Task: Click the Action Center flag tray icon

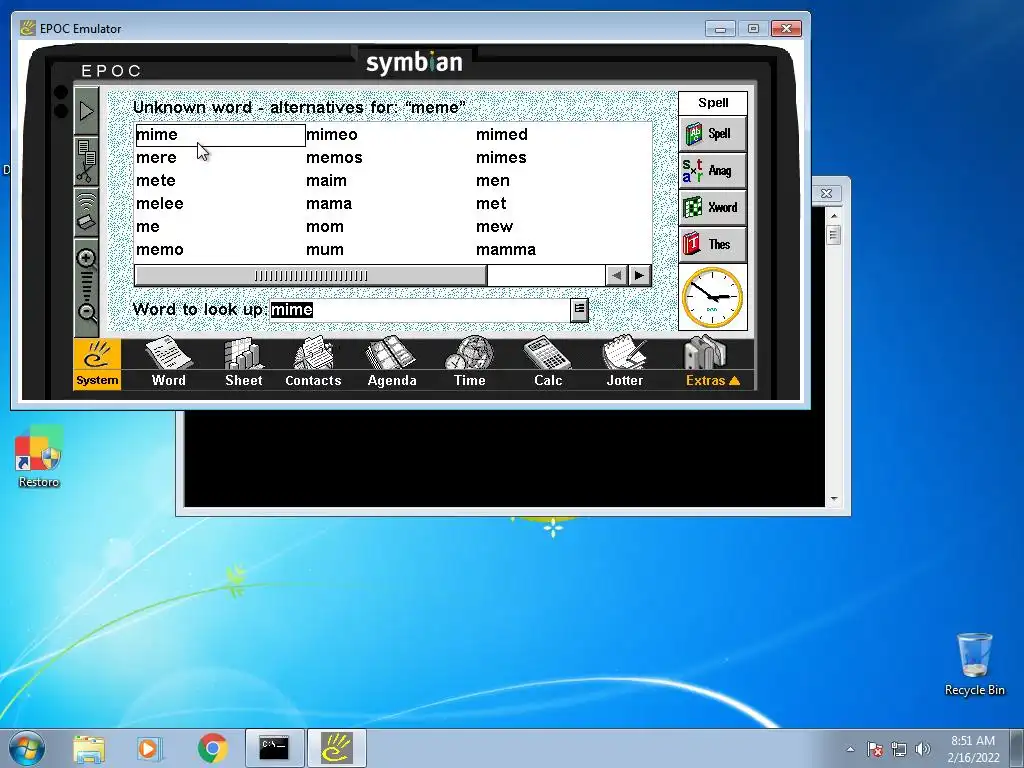Action: click(x=874, y=749)
